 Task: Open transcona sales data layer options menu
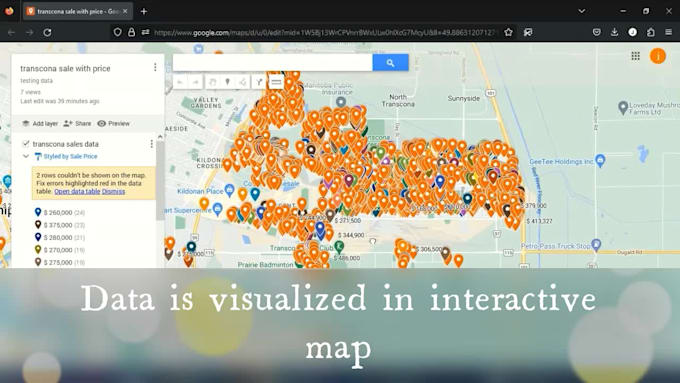click(151, 144)
